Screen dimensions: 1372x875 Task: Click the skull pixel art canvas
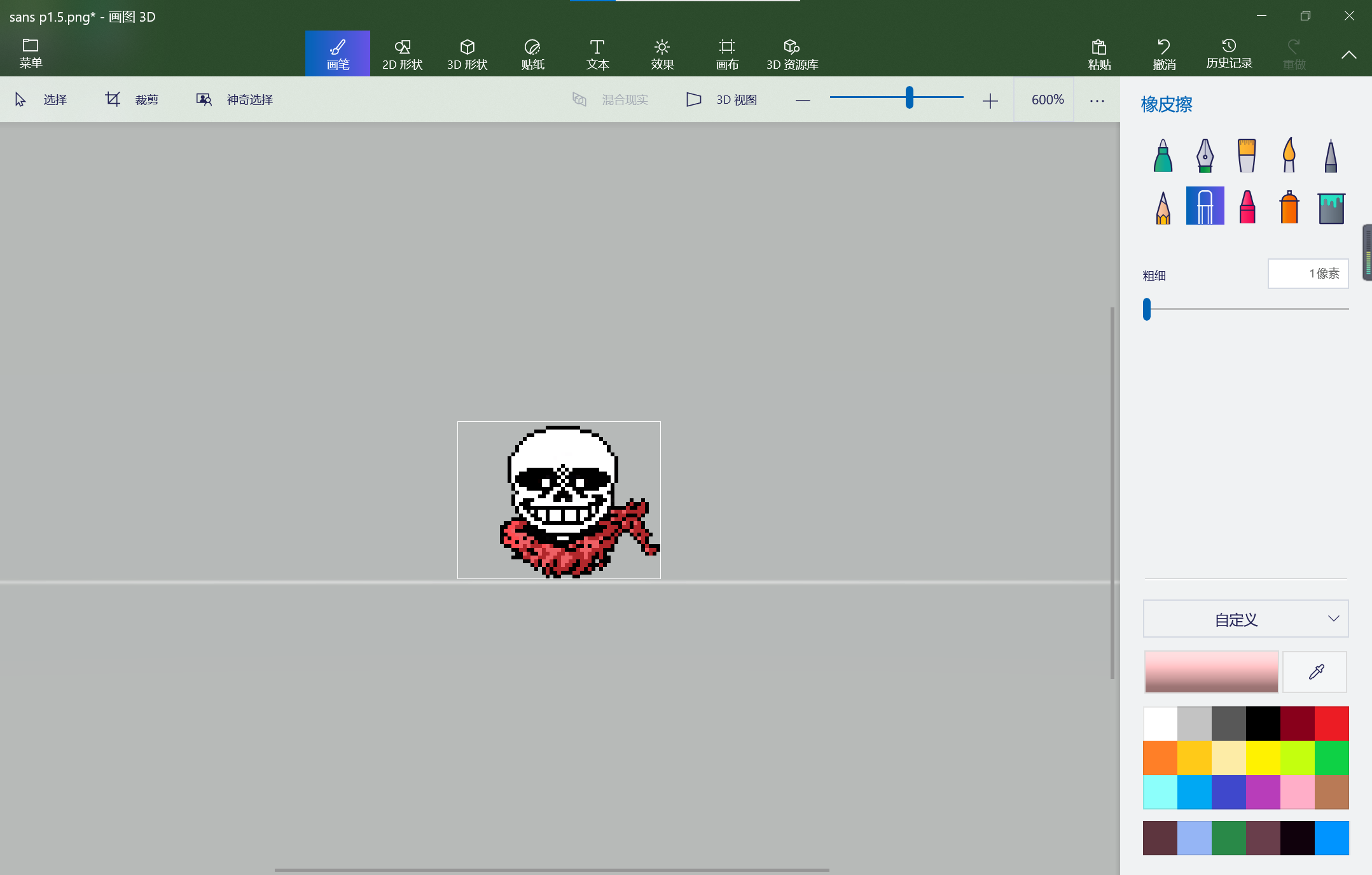[x=559, y=500]
